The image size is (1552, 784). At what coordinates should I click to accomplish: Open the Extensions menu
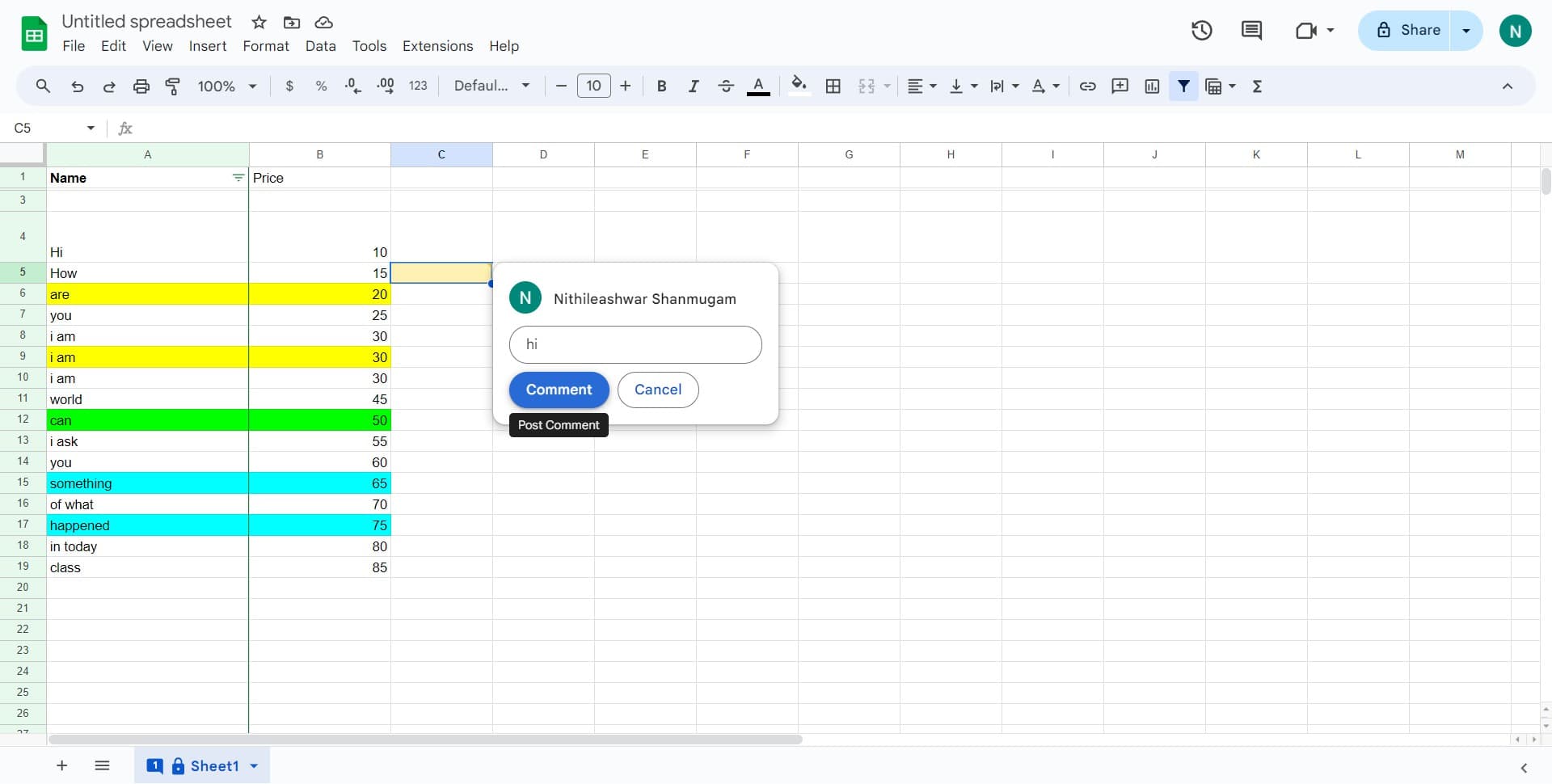[437, 46]
